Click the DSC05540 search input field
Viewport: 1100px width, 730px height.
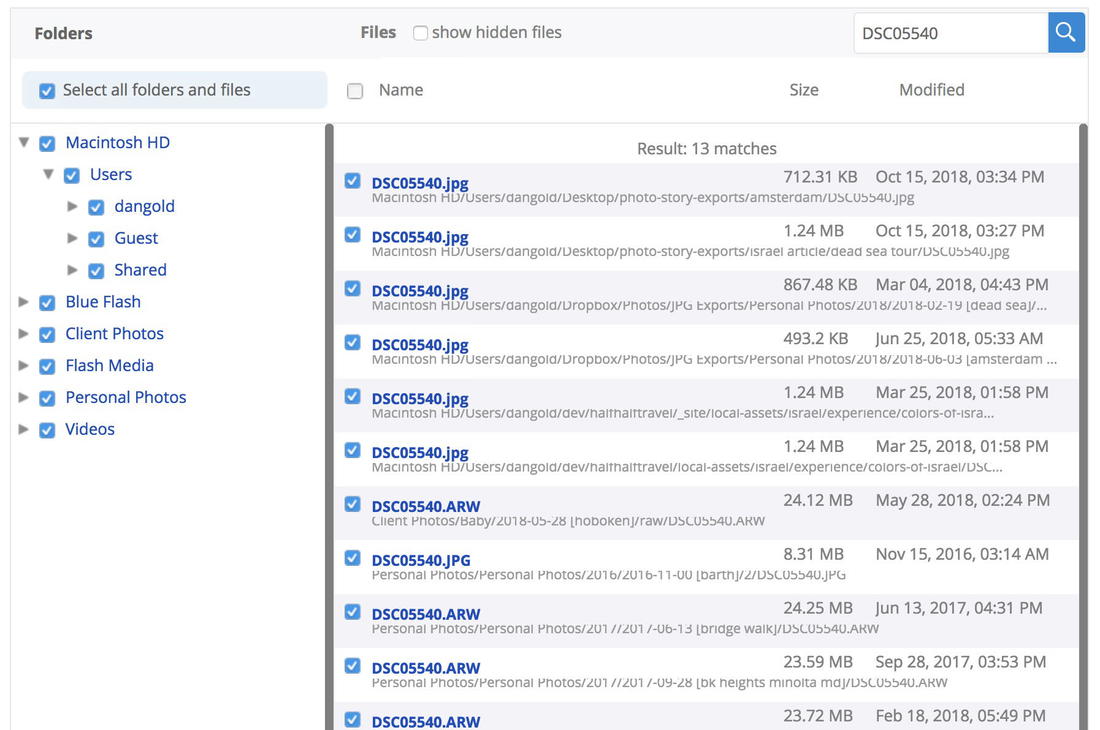tap(949, 33)
